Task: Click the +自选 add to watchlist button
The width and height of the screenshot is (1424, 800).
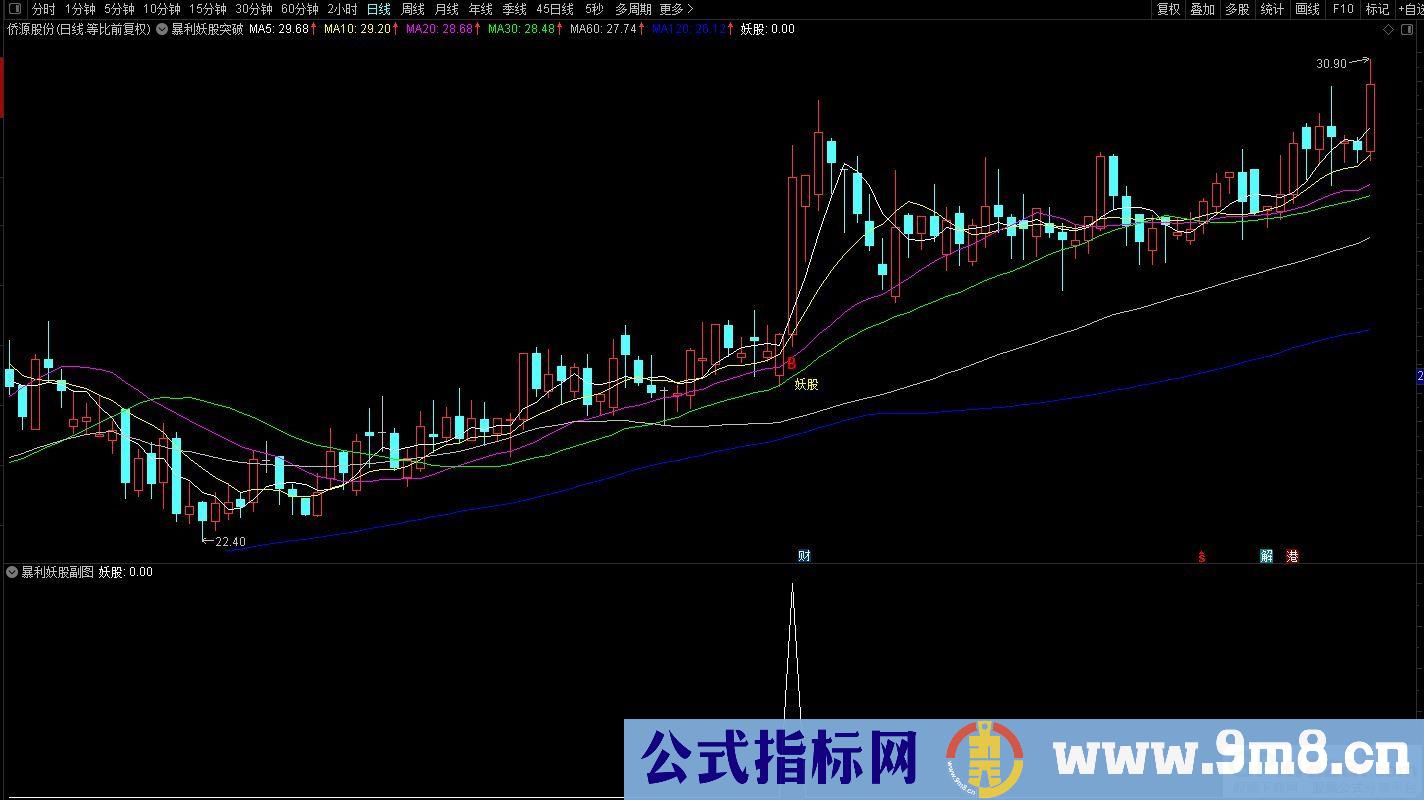Action: (x=1410, y=9)
